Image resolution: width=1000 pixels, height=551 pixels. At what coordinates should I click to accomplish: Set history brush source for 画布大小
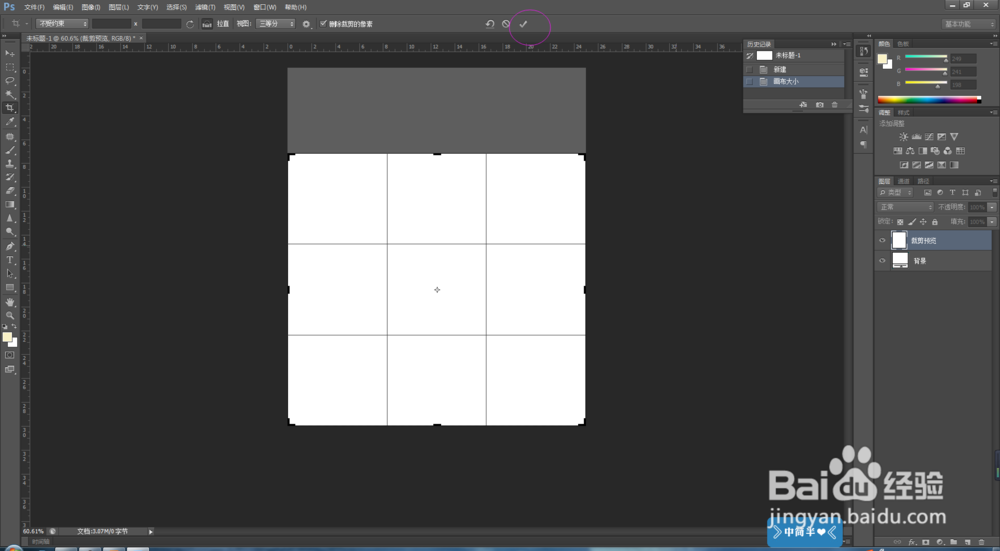[x=749, y=82]
